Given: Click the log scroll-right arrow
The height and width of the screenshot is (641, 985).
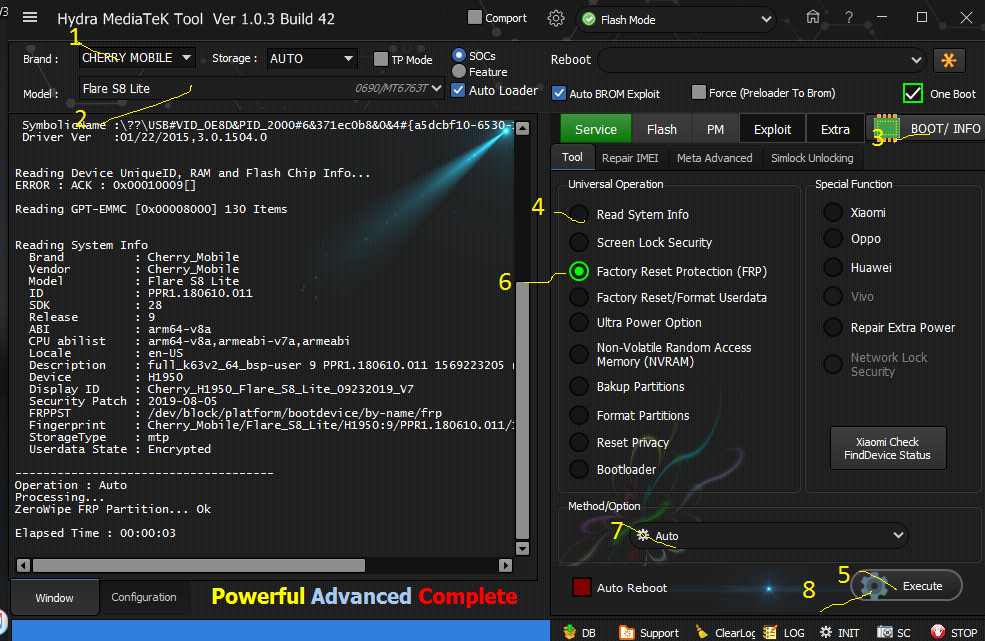Looking at the screenshot, I should pyautogui.click(x=505, y=565).
